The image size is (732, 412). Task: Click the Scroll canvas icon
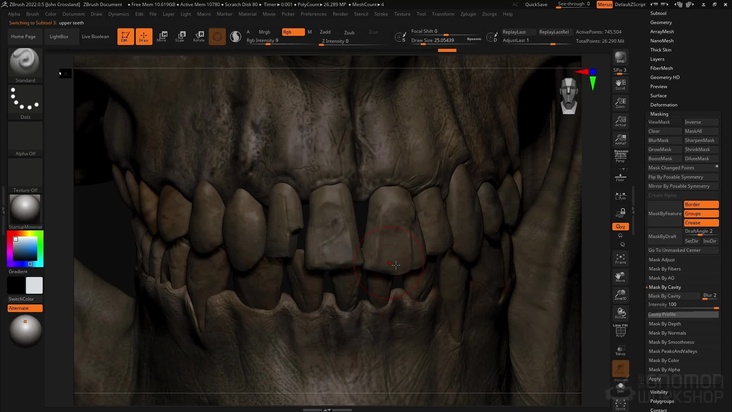click(620, 84)
